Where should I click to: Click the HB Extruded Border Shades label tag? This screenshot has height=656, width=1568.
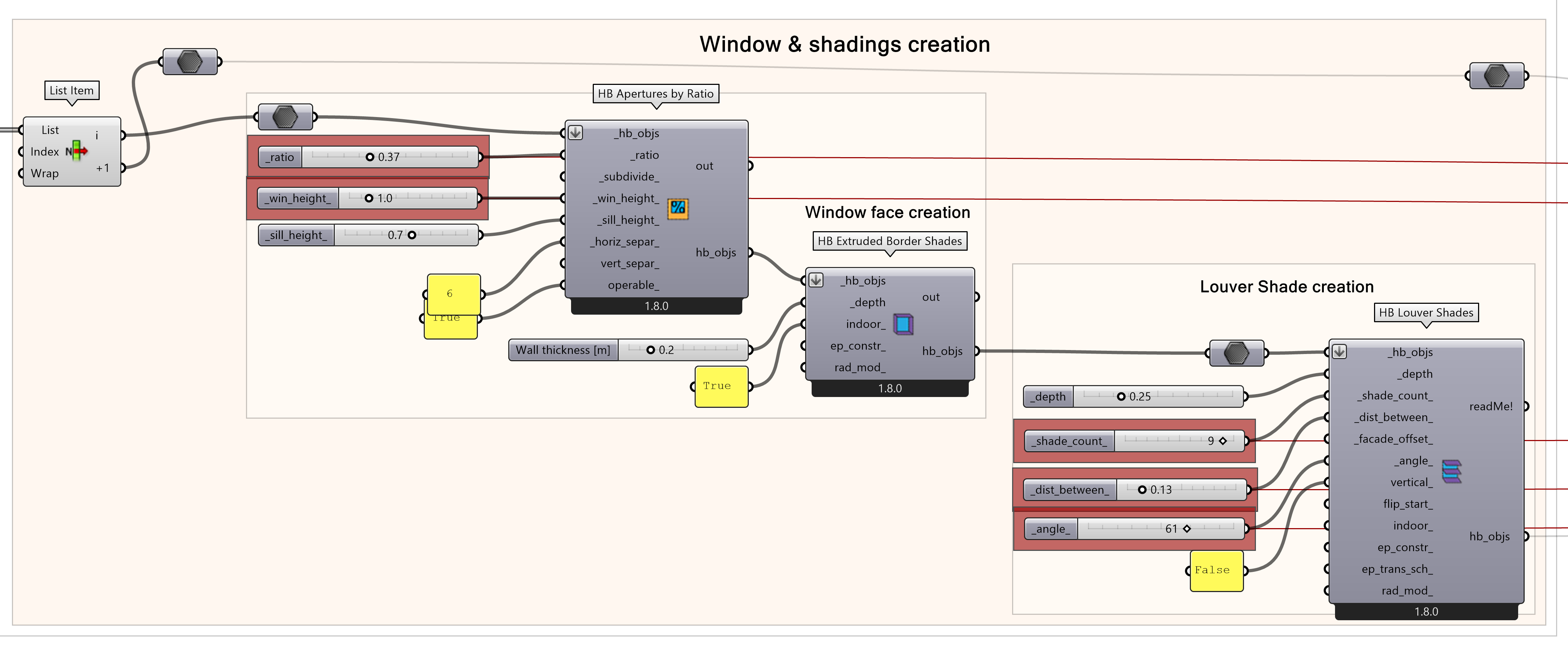click(889, 241)
